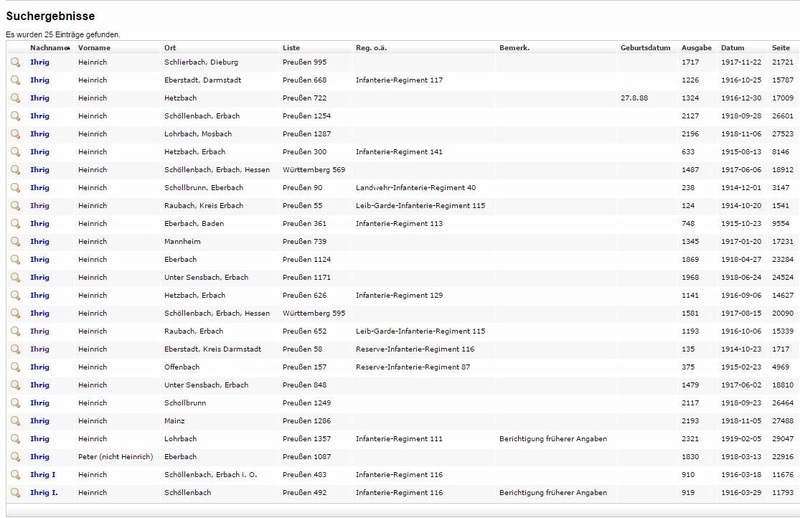Open Ihrig link in Mainz row
Image resolution: width=800 pixels, height=518 pixels.
tap(39, 421)
